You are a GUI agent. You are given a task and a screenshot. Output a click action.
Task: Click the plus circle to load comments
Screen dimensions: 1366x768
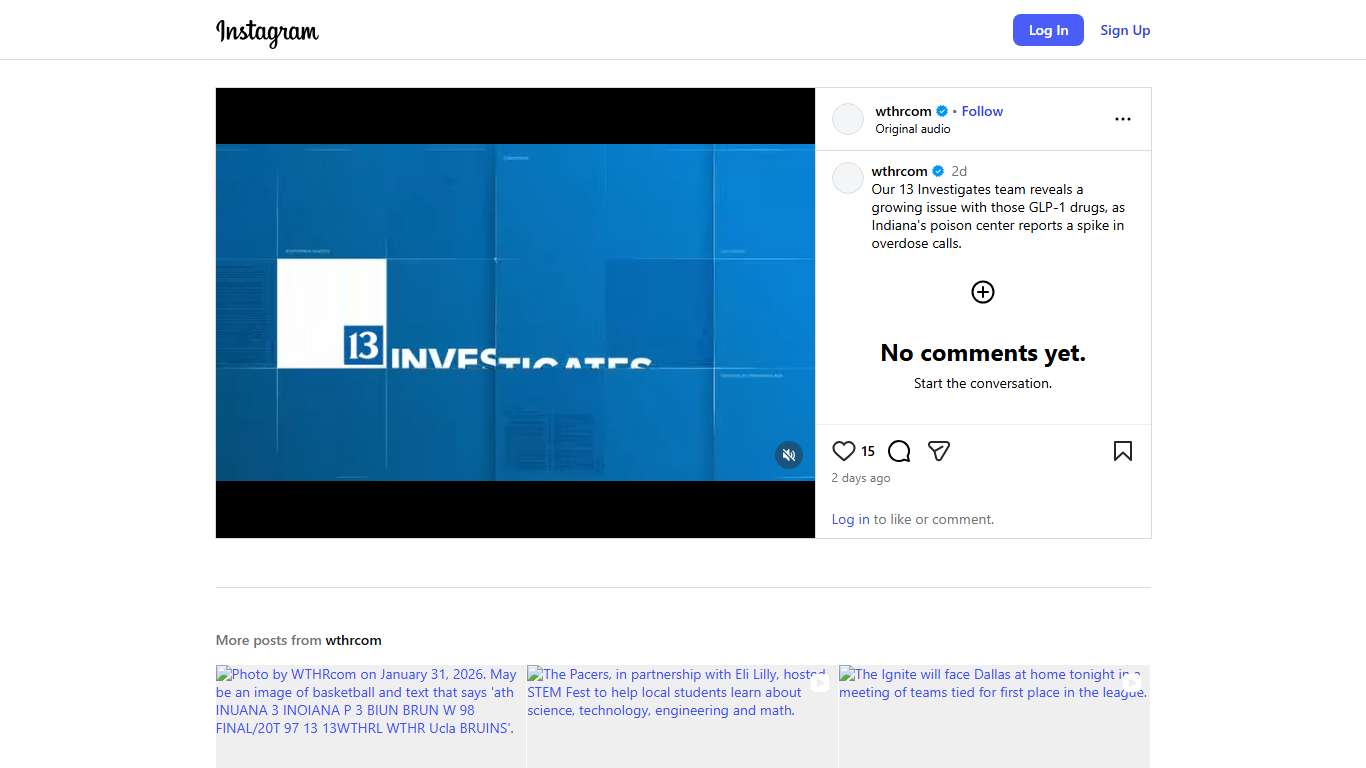(x=983, y=292)
